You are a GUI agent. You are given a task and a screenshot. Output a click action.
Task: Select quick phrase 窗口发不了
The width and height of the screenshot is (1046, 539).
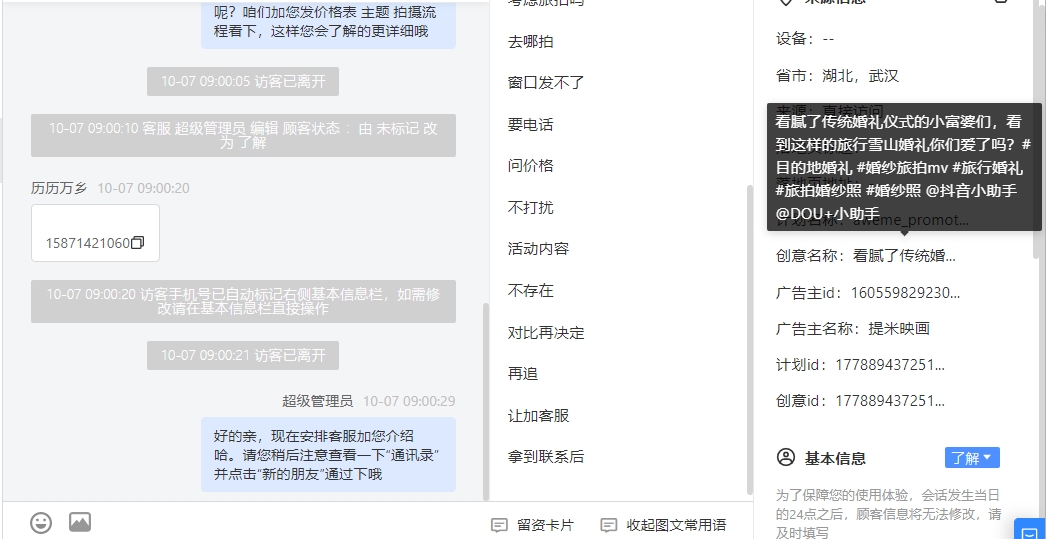pos(546,83)
